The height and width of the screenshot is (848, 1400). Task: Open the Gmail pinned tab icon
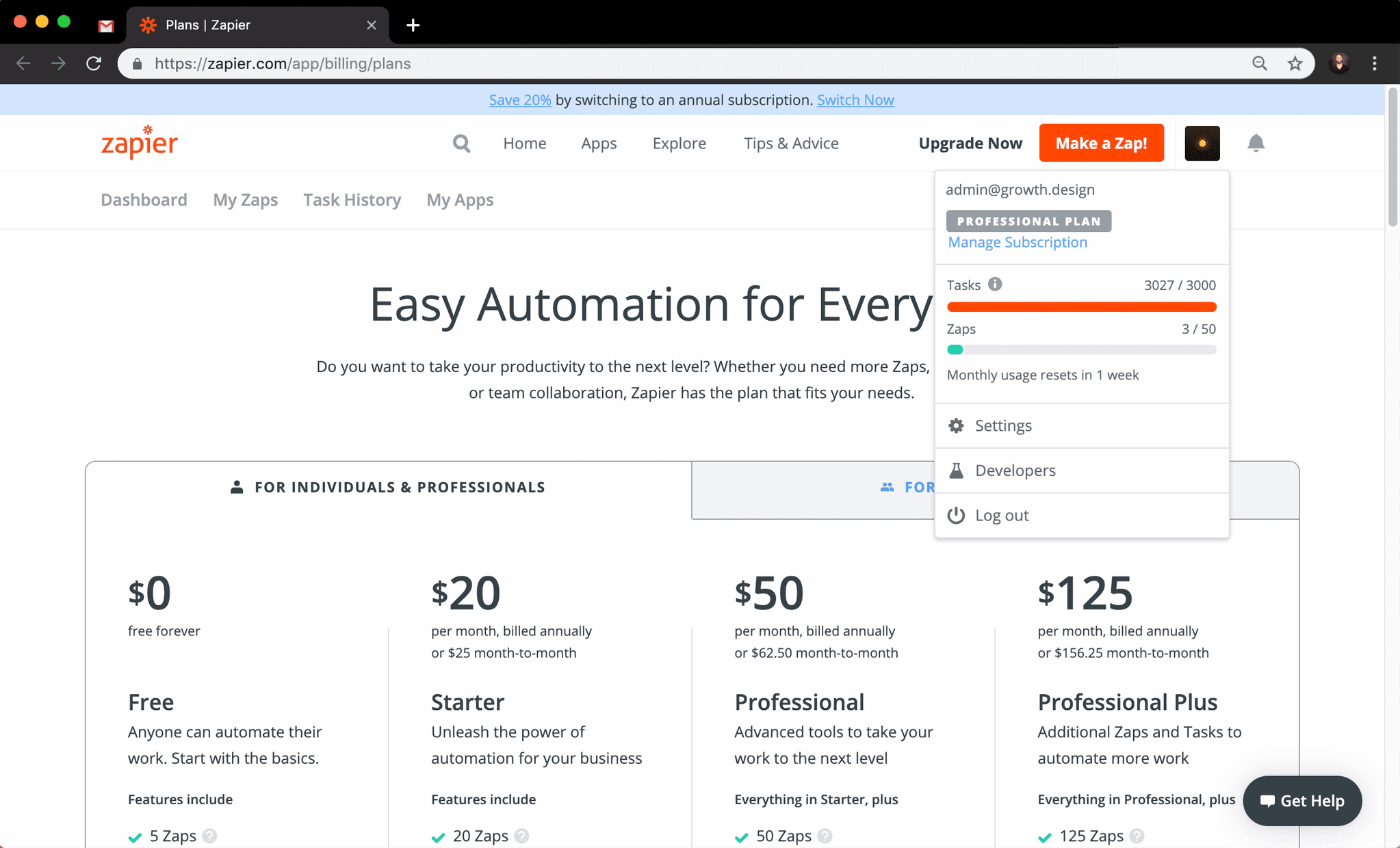tap(105, 26)
